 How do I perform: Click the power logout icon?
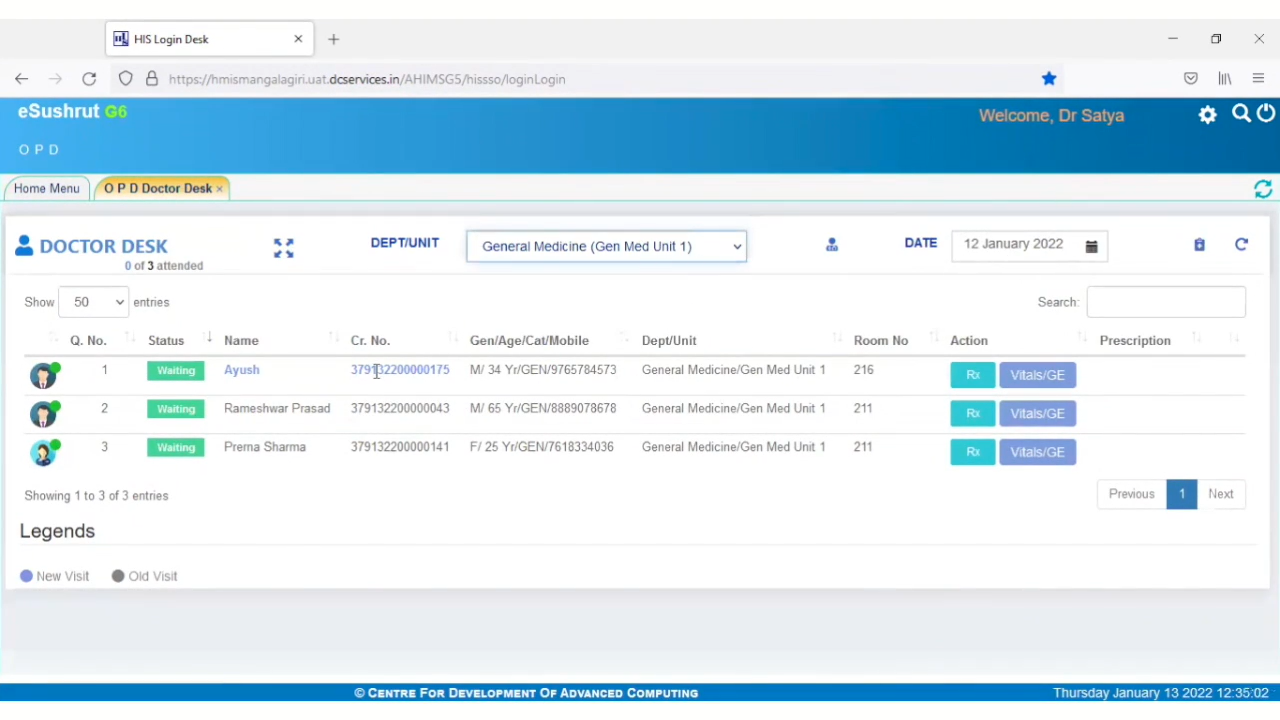pos(1266,114)
